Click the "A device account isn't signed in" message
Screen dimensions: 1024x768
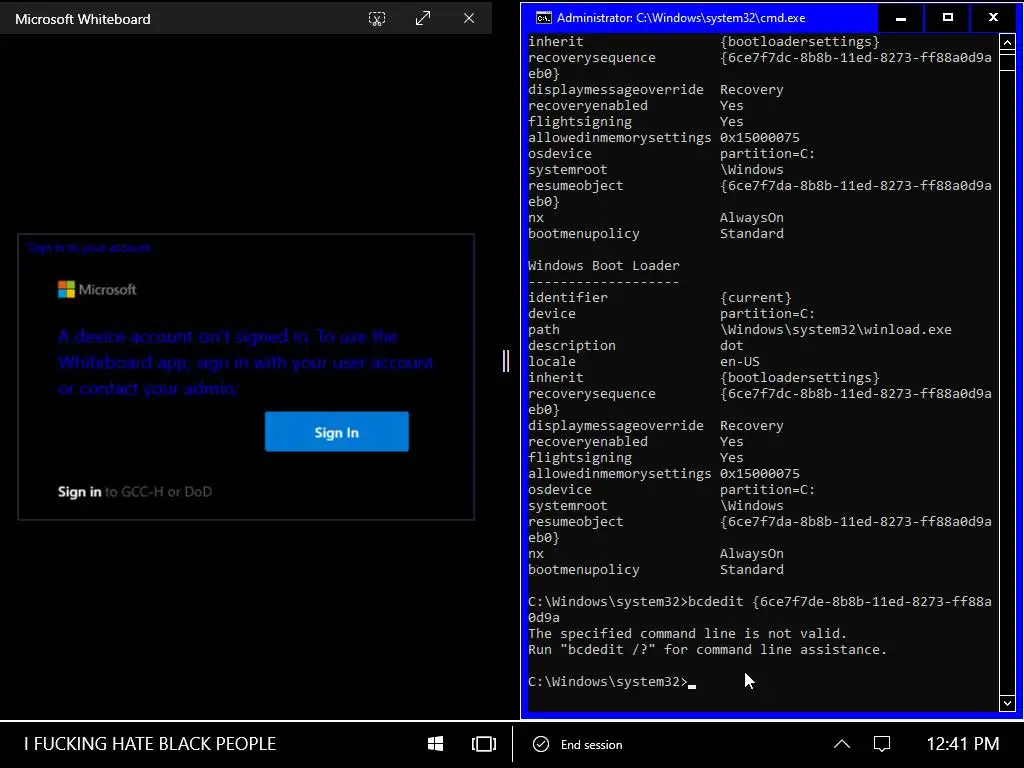[246, 362]
